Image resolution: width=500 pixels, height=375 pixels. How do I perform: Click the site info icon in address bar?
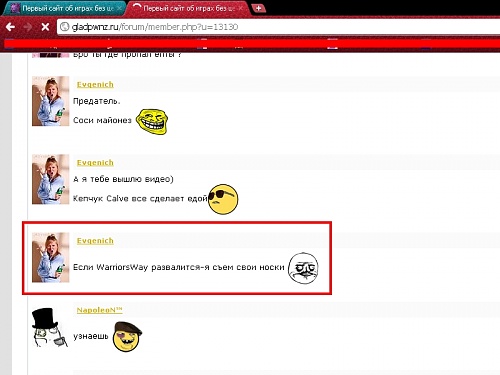[65, 27]
